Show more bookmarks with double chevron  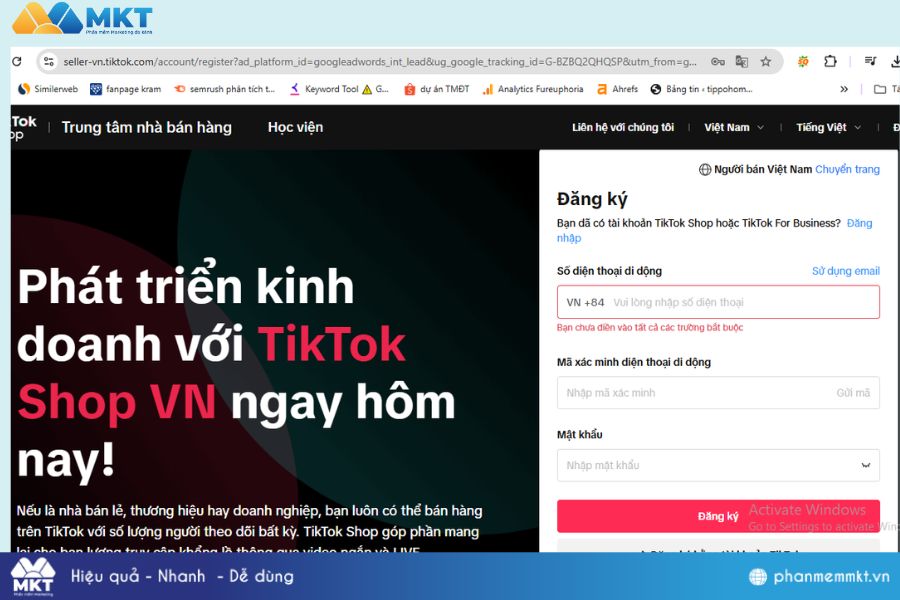click(844, 89)
